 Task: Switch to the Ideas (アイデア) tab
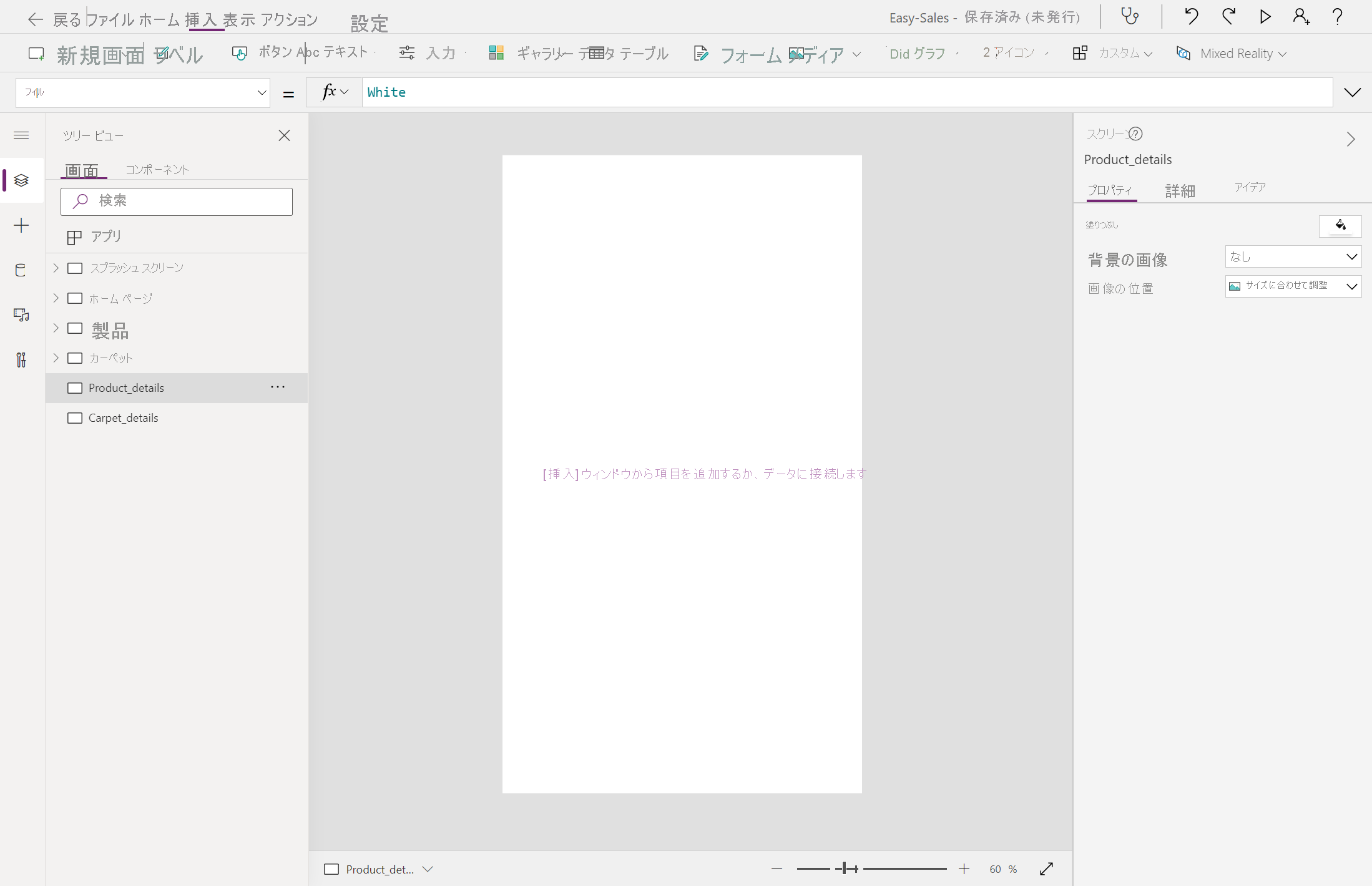1250,187
